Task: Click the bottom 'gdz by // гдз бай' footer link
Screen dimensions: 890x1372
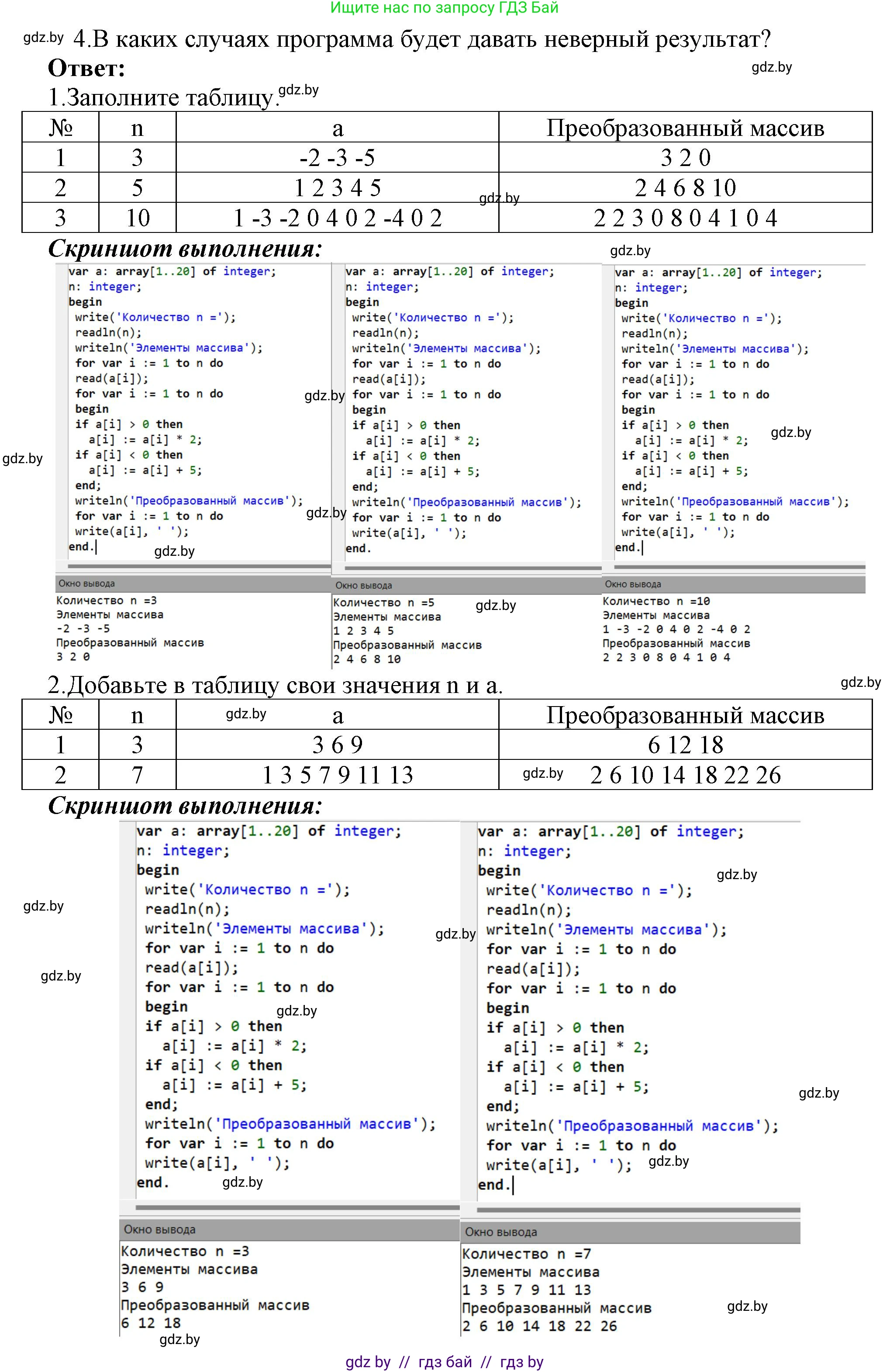Action: pyautogui.click(x=444, y=1362)
